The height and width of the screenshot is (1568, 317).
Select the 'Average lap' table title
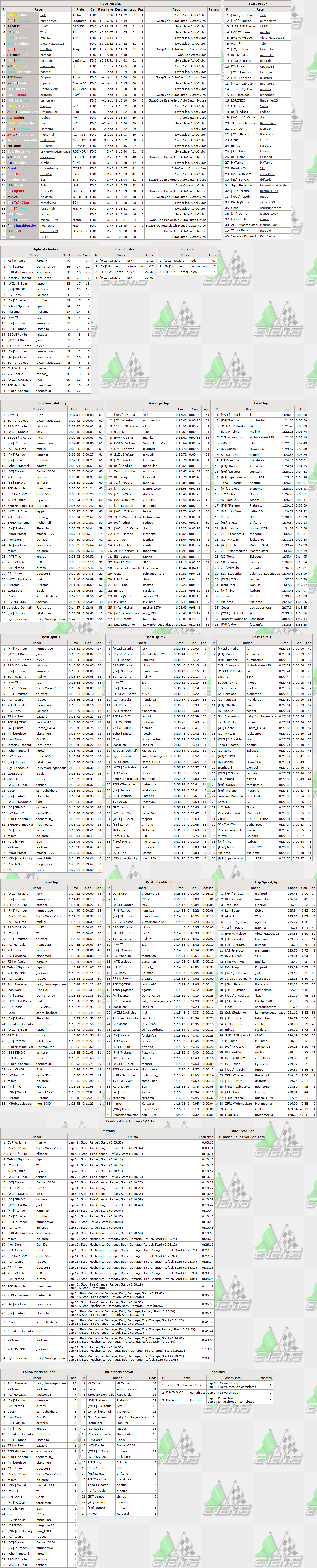pos(159,403)
